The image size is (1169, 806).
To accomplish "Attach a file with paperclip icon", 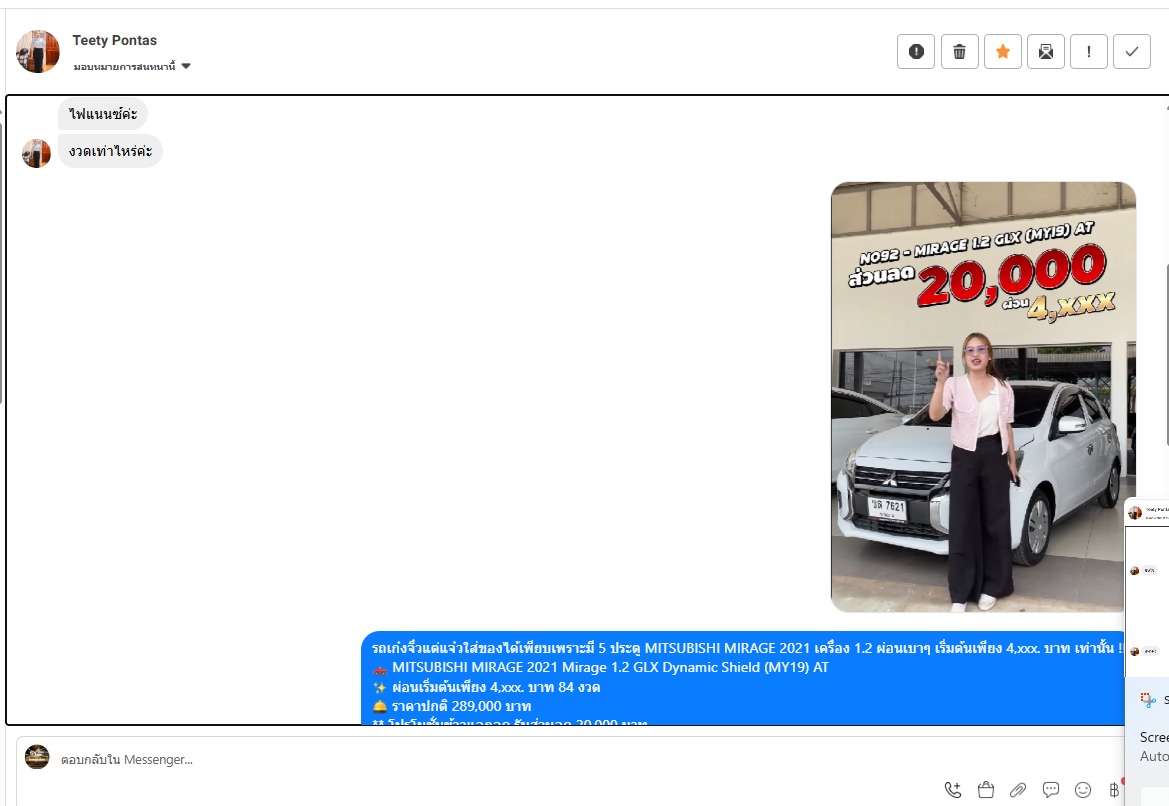I will pos(1018,790).
